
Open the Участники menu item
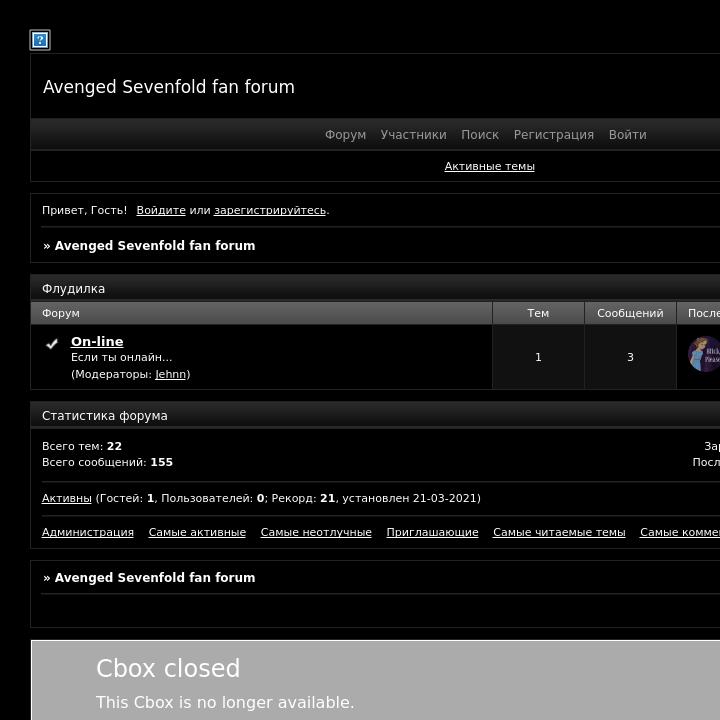pyautogui.click(x=413, y=135)
